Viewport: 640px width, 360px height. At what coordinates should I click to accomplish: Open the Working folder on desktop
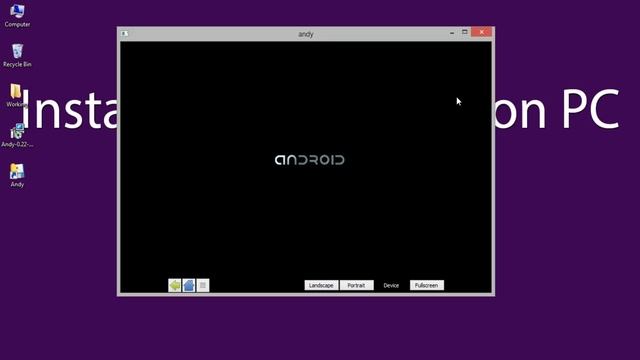[16, 95]
